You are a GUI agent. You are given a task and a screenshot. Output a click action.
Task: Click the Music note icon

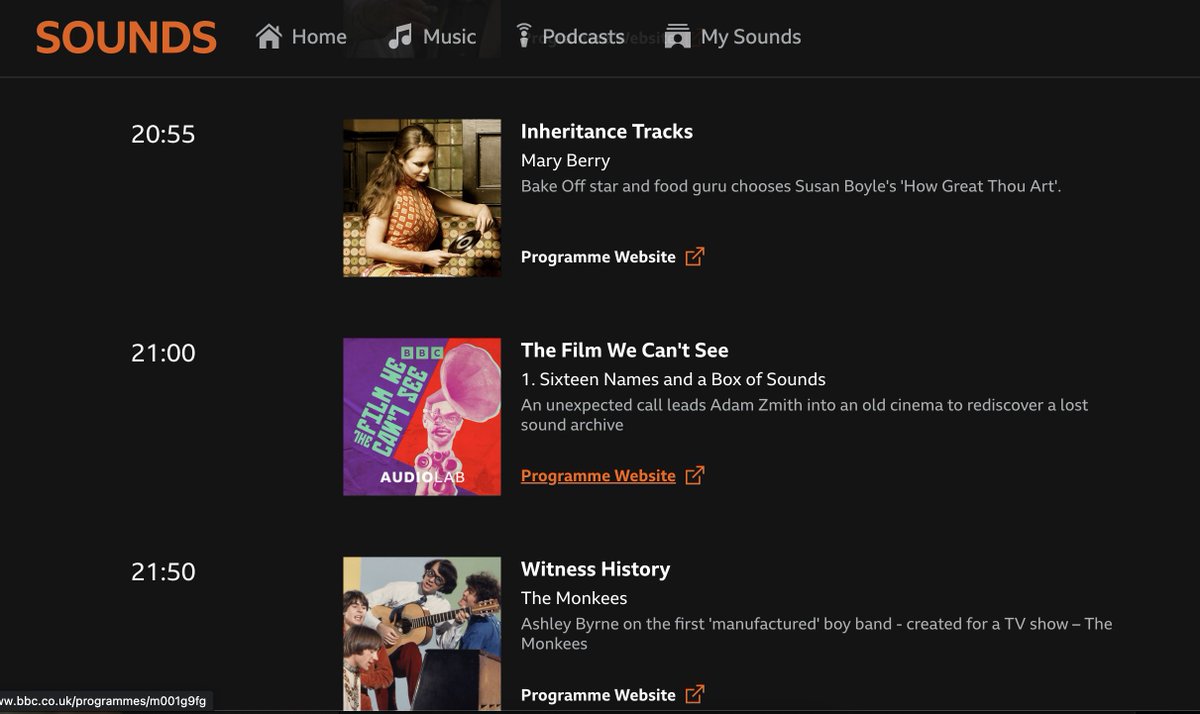pos(400,37)
